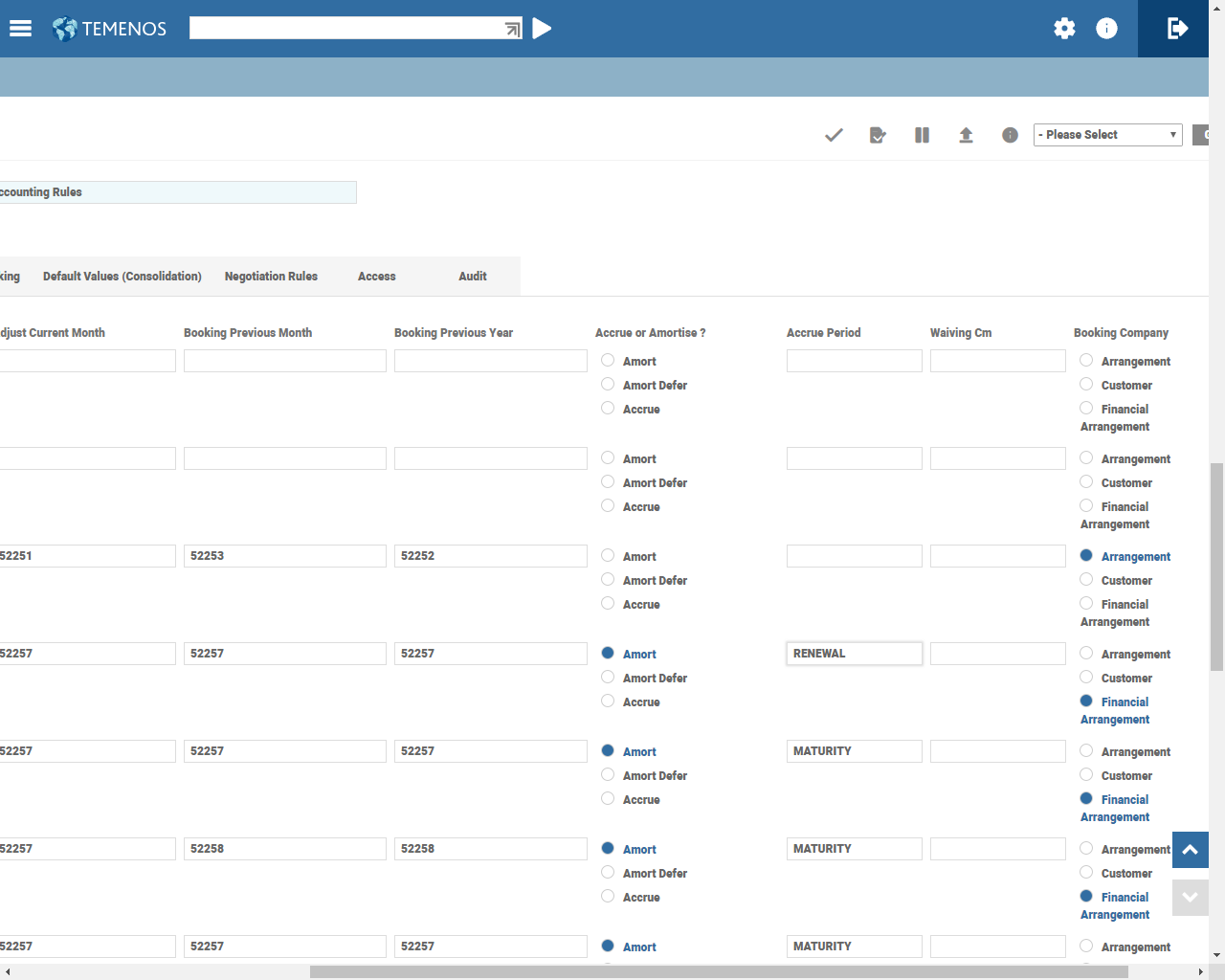Viewport: 1225px width, 980px height.
Task: Click the validate document icon
Action: click(878, 135)
